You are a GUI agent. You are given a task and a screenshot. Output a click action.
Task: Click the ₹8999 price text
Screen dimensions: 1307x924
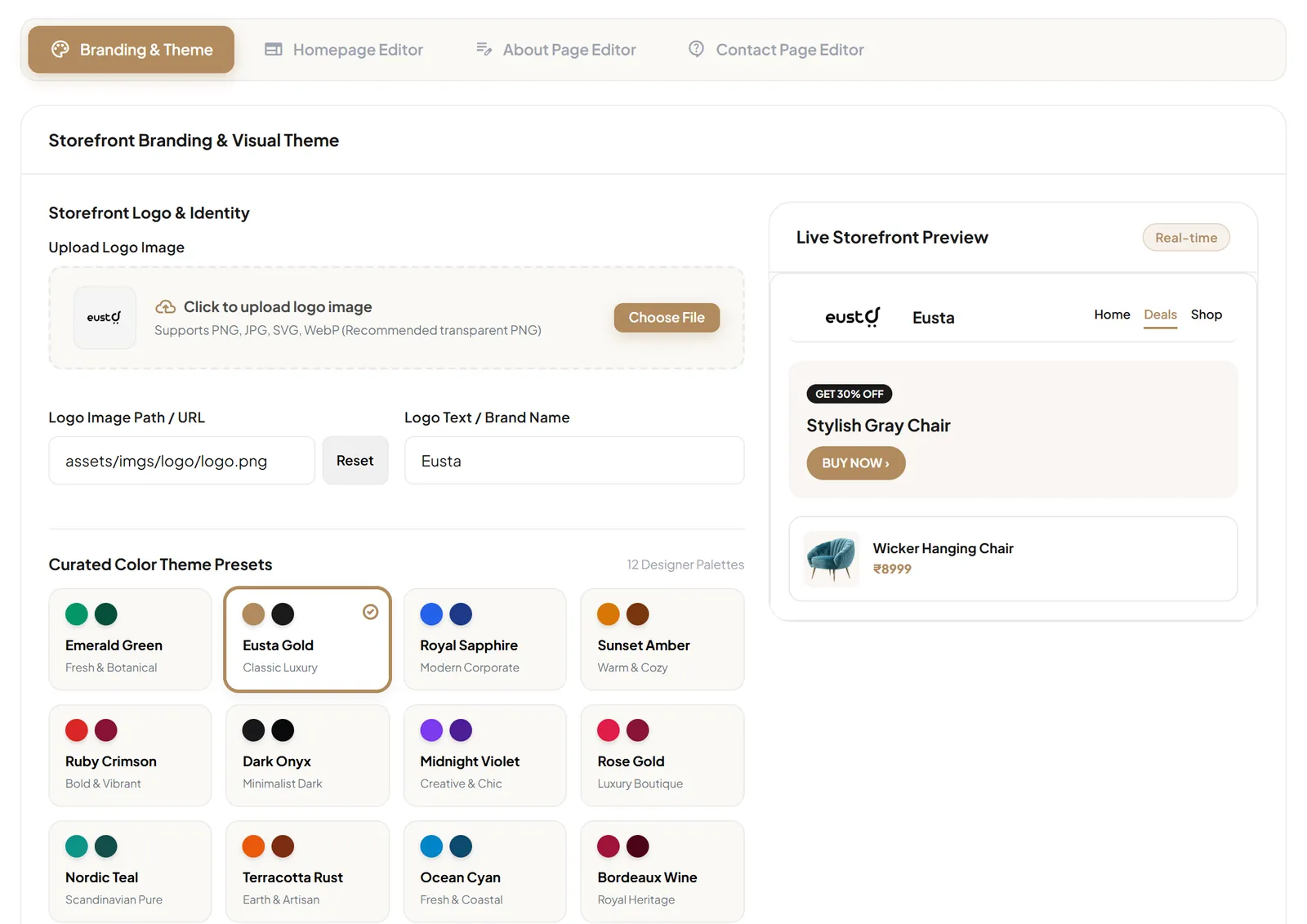pos(892,569)
